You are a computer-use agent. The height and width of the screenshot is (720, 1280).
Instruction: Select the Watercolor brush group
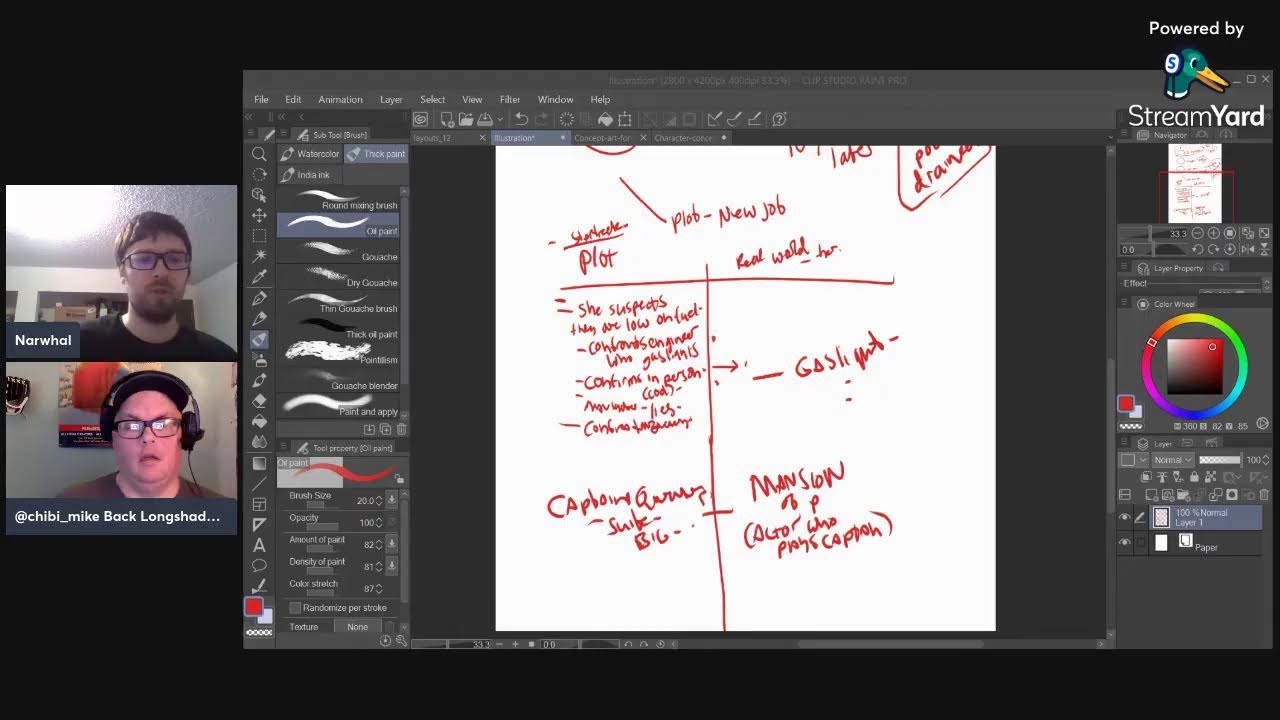tap(310, 154)
